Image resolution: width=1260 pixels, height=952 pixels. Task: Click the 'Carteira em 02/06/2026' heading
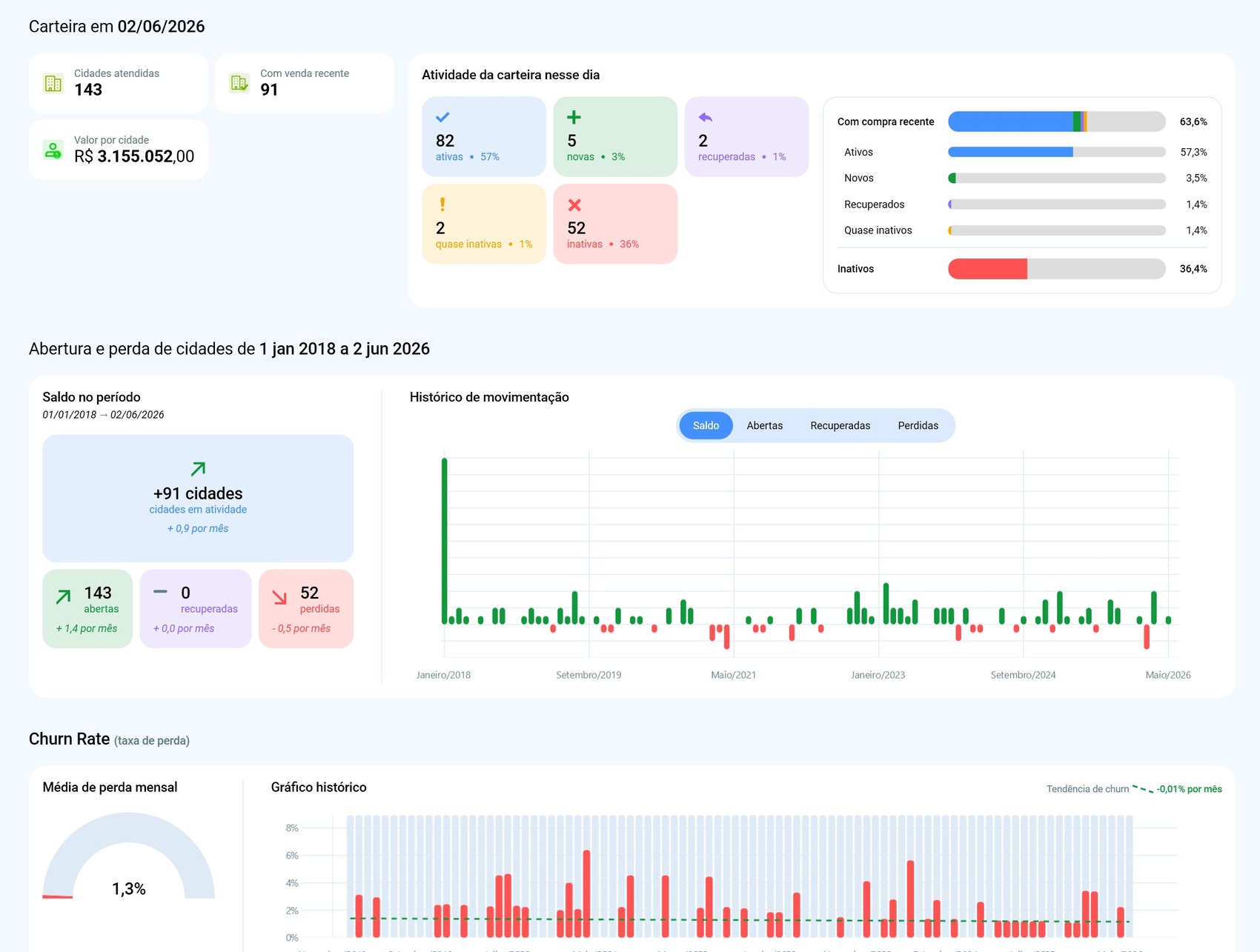[x=116, y=27]
